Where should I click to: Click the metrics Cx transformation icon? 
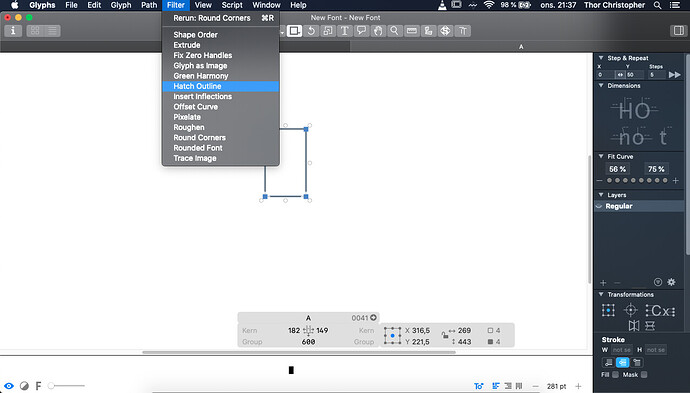[x=661, y=311]
